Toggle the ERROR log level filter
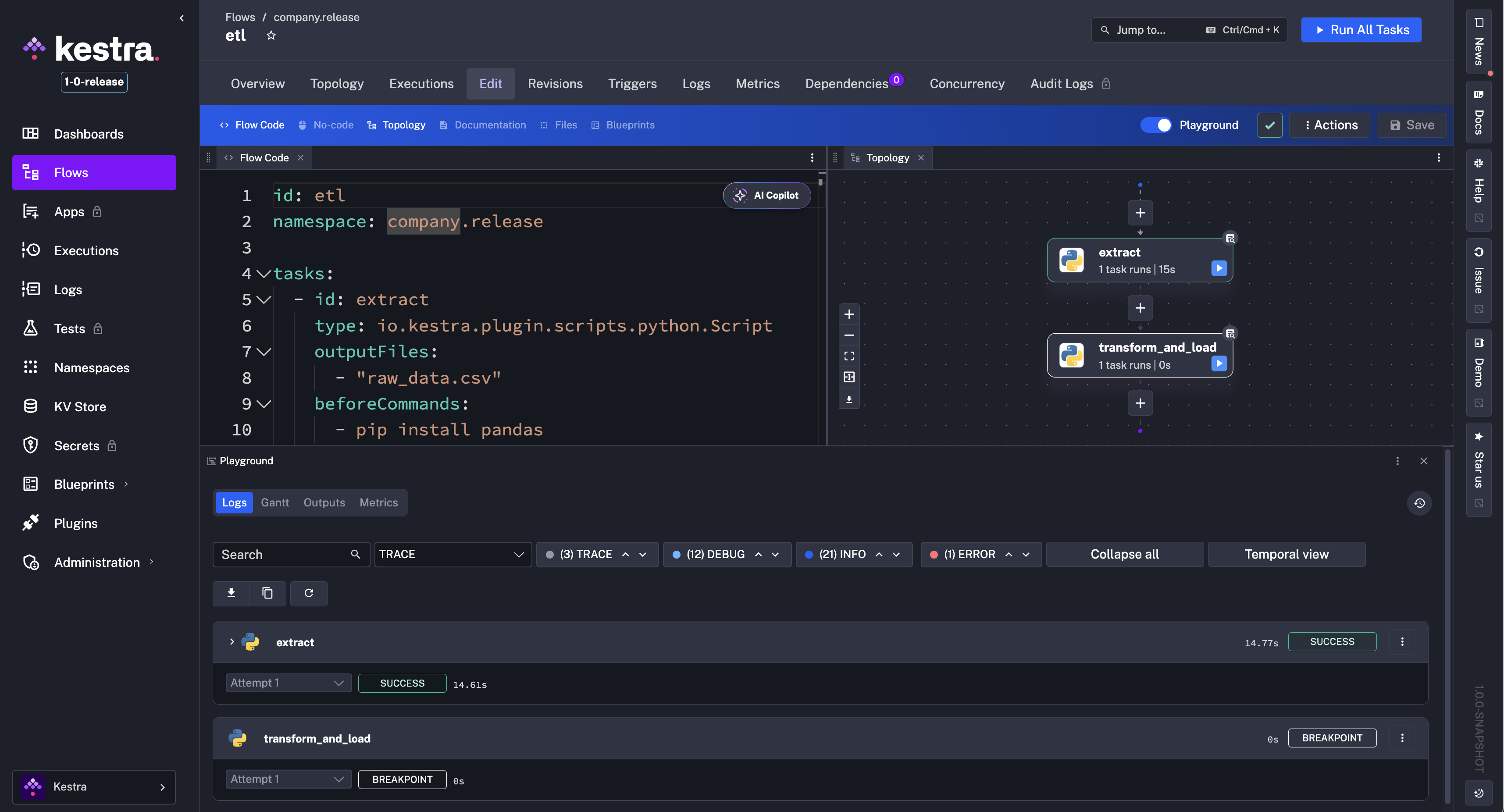1504x812 pixels. tap(969, 554)
